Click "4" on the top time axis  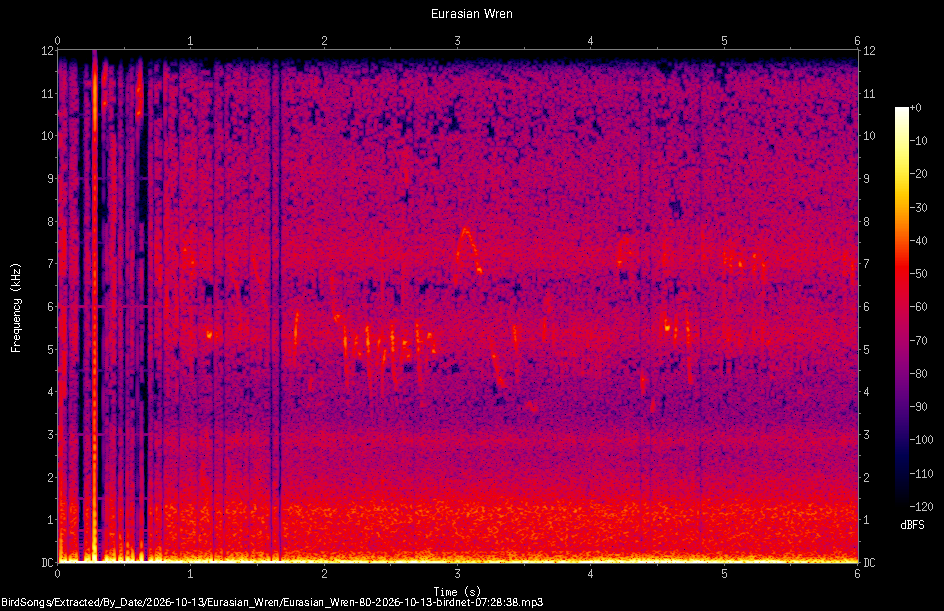pos(591,41)
